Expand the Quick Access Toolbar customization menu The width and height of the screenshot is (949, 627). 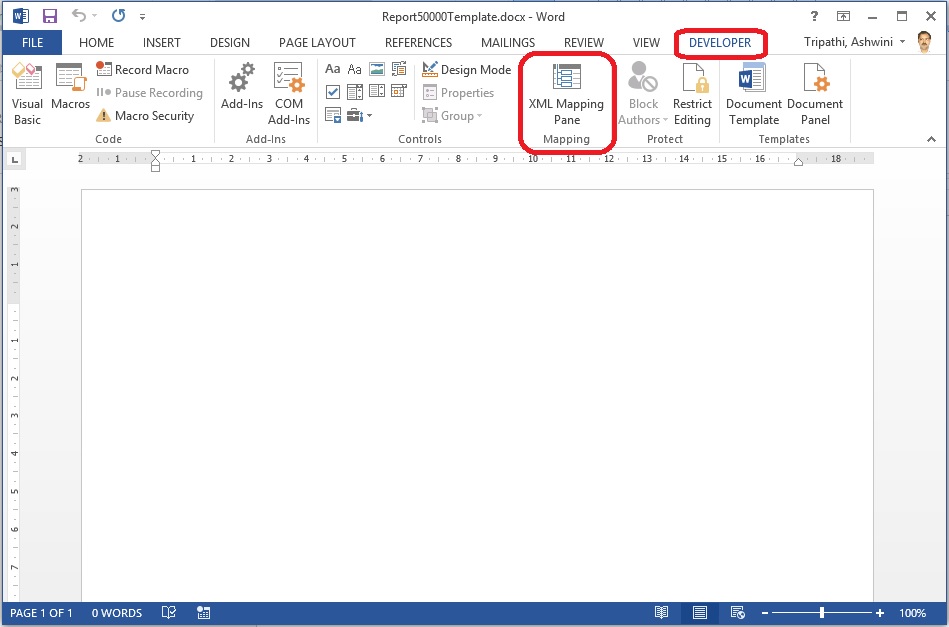pos(142,16)
